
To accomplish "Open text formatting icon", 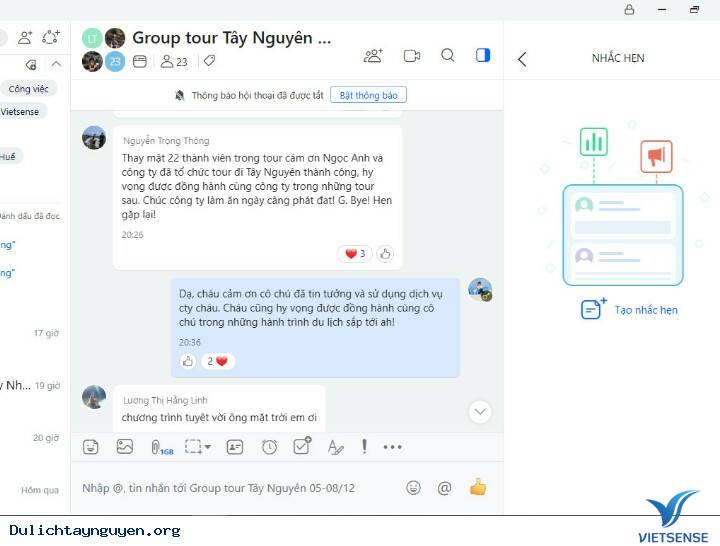I will pos(335,447).
